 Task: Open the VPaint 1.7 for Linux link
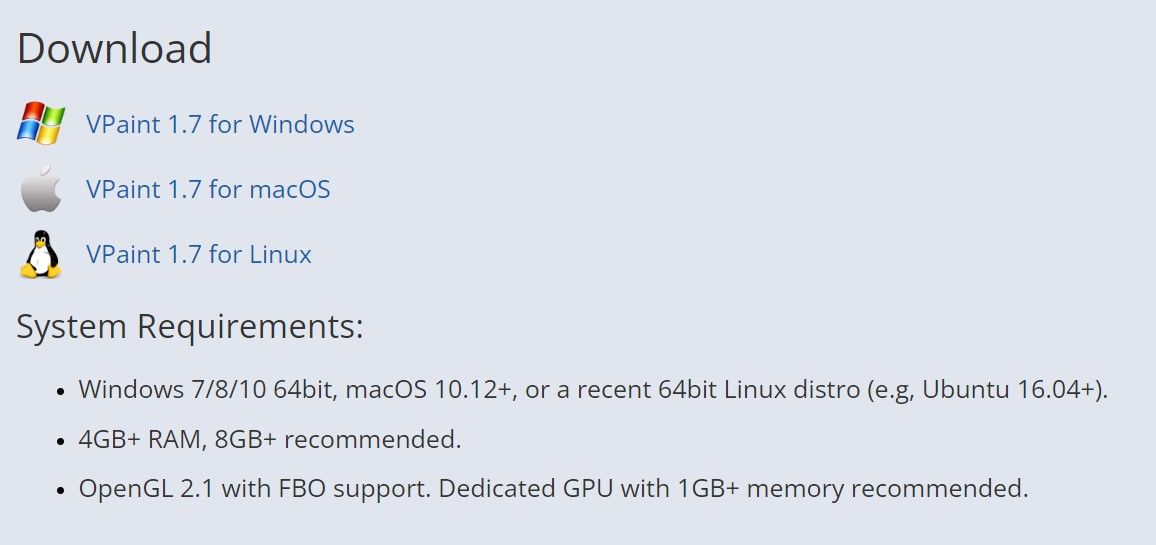pyautogui.click(x=199, y=254)
